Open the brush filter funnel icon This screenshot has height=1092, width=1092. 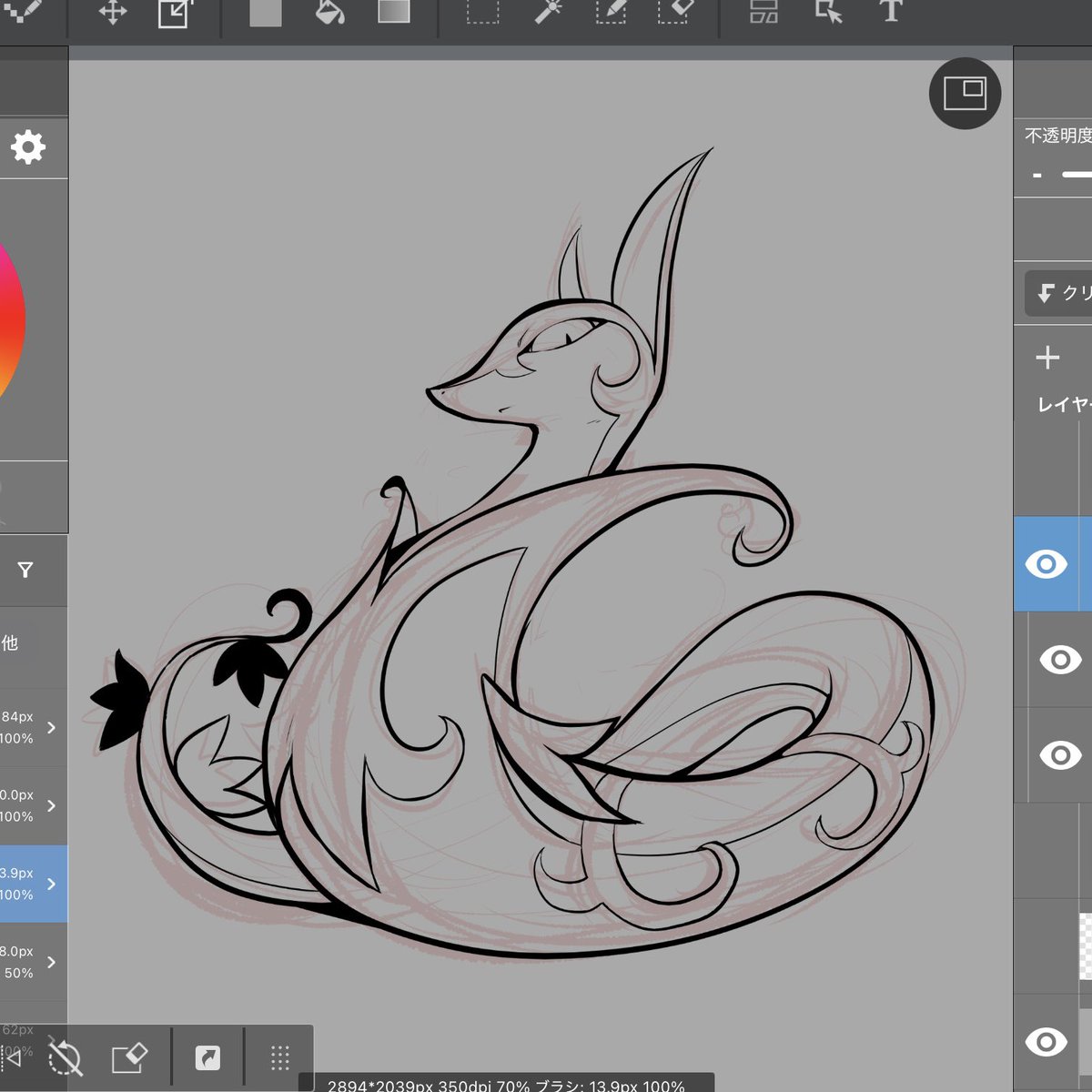coord(25,571)
